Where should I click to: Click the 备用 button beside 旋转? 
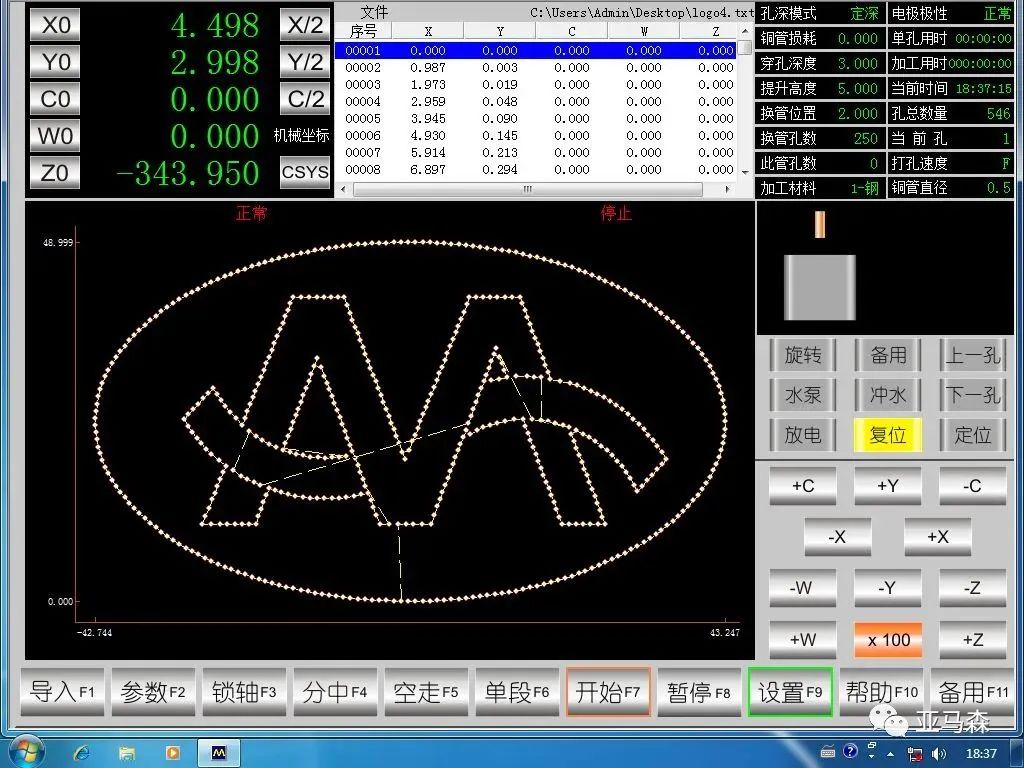888,355
